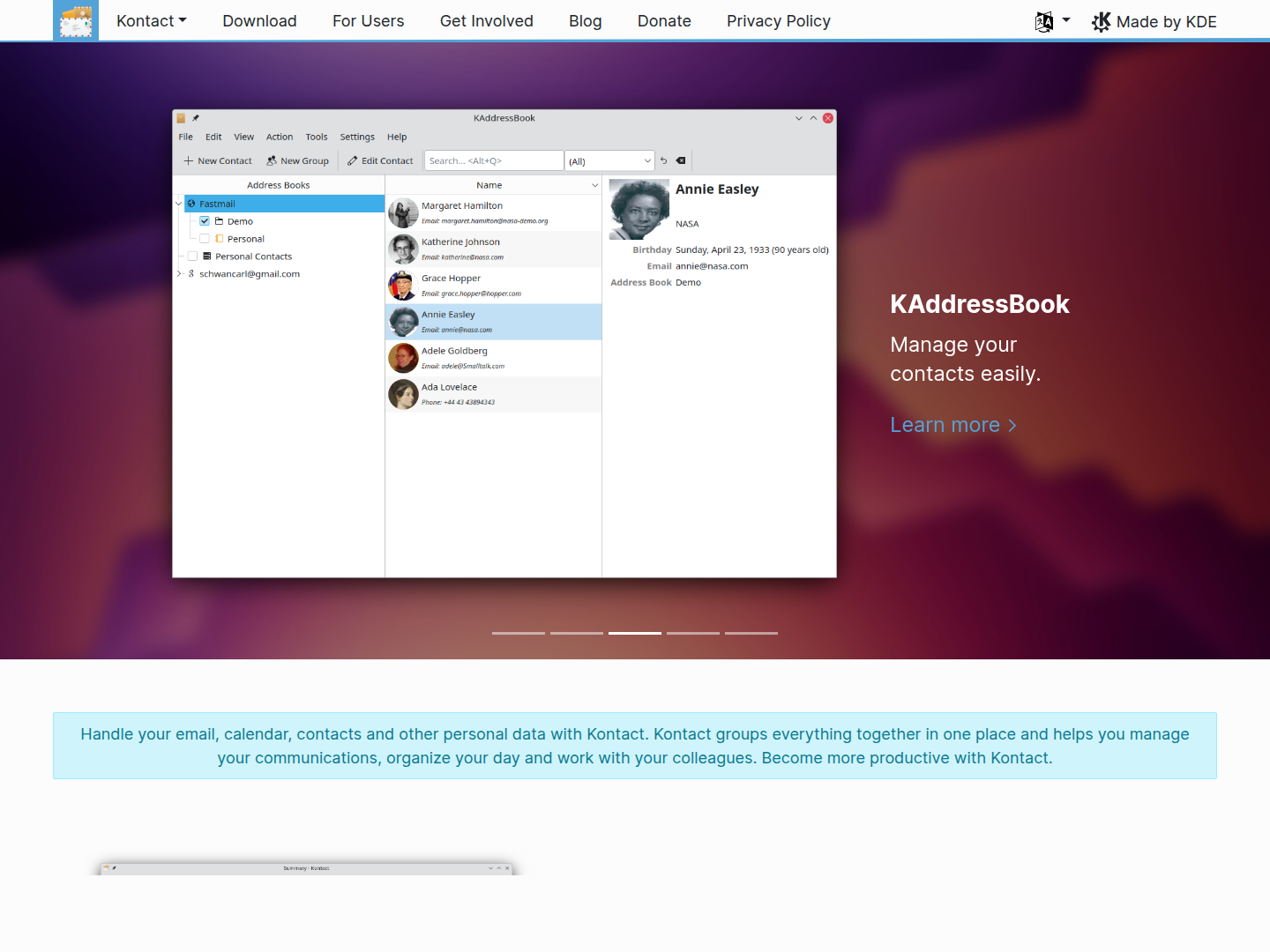Click the orange Personal folder icon
Image resolution: width=1270 pixels, height=952 pixels.
[219, 239]
